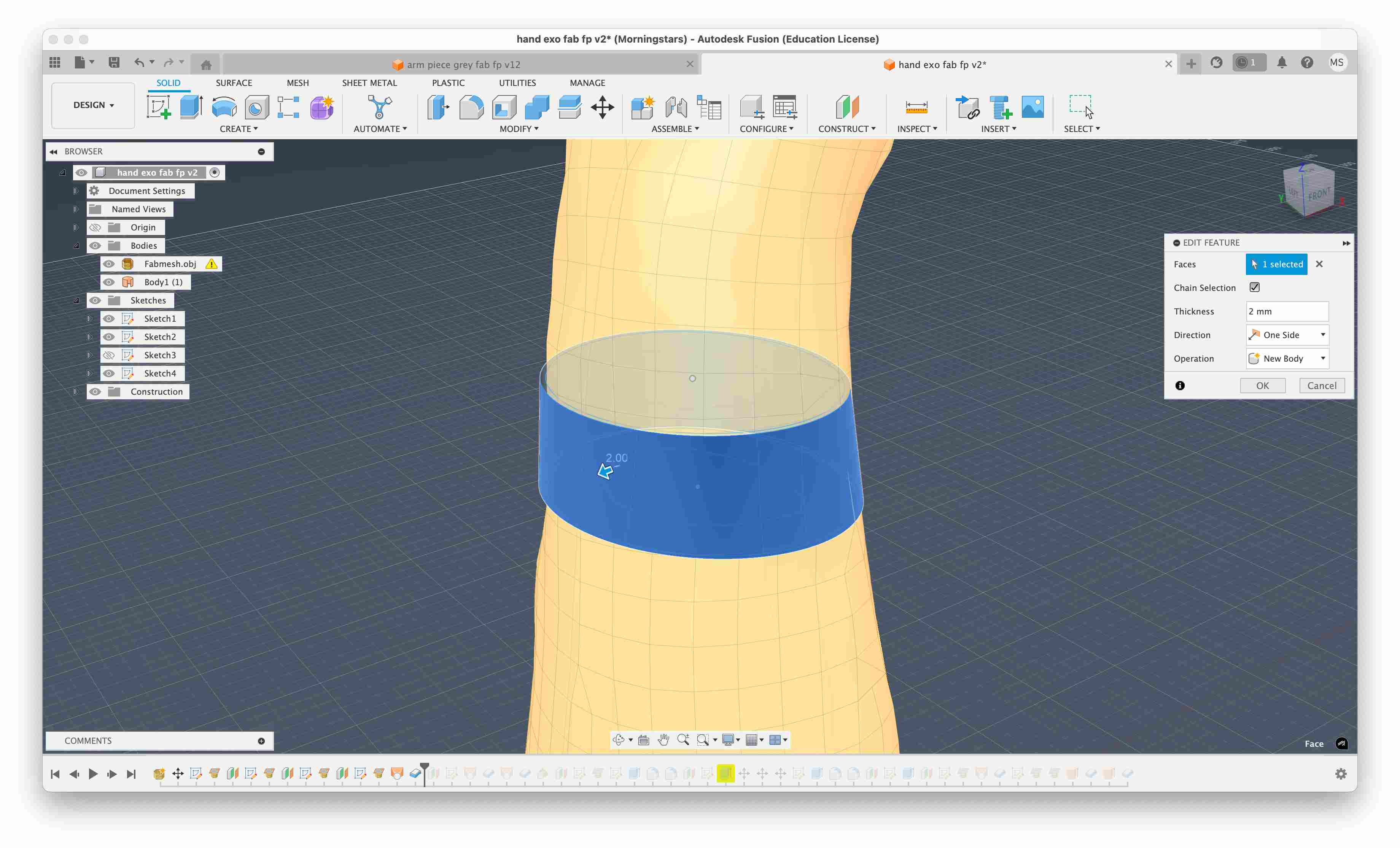1400x848 pixels.
Task: Play the timeline
Action: pos(93,773)
